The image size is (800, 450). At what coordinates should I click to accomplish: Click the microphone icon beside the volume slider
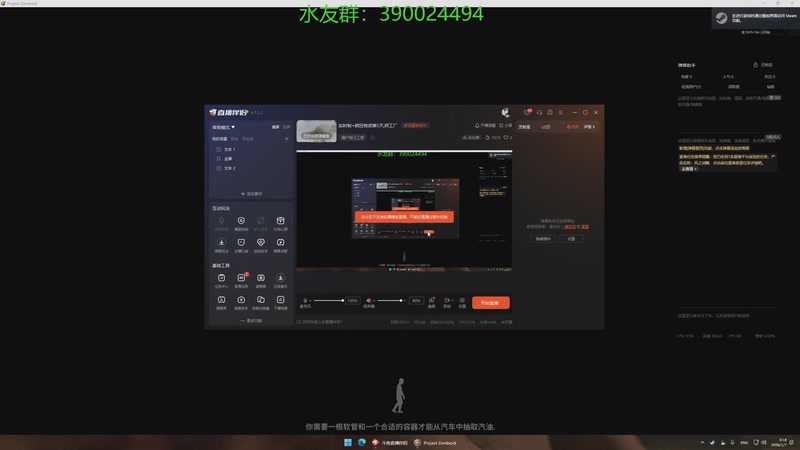pyautogui.click(x=305, y=301)
